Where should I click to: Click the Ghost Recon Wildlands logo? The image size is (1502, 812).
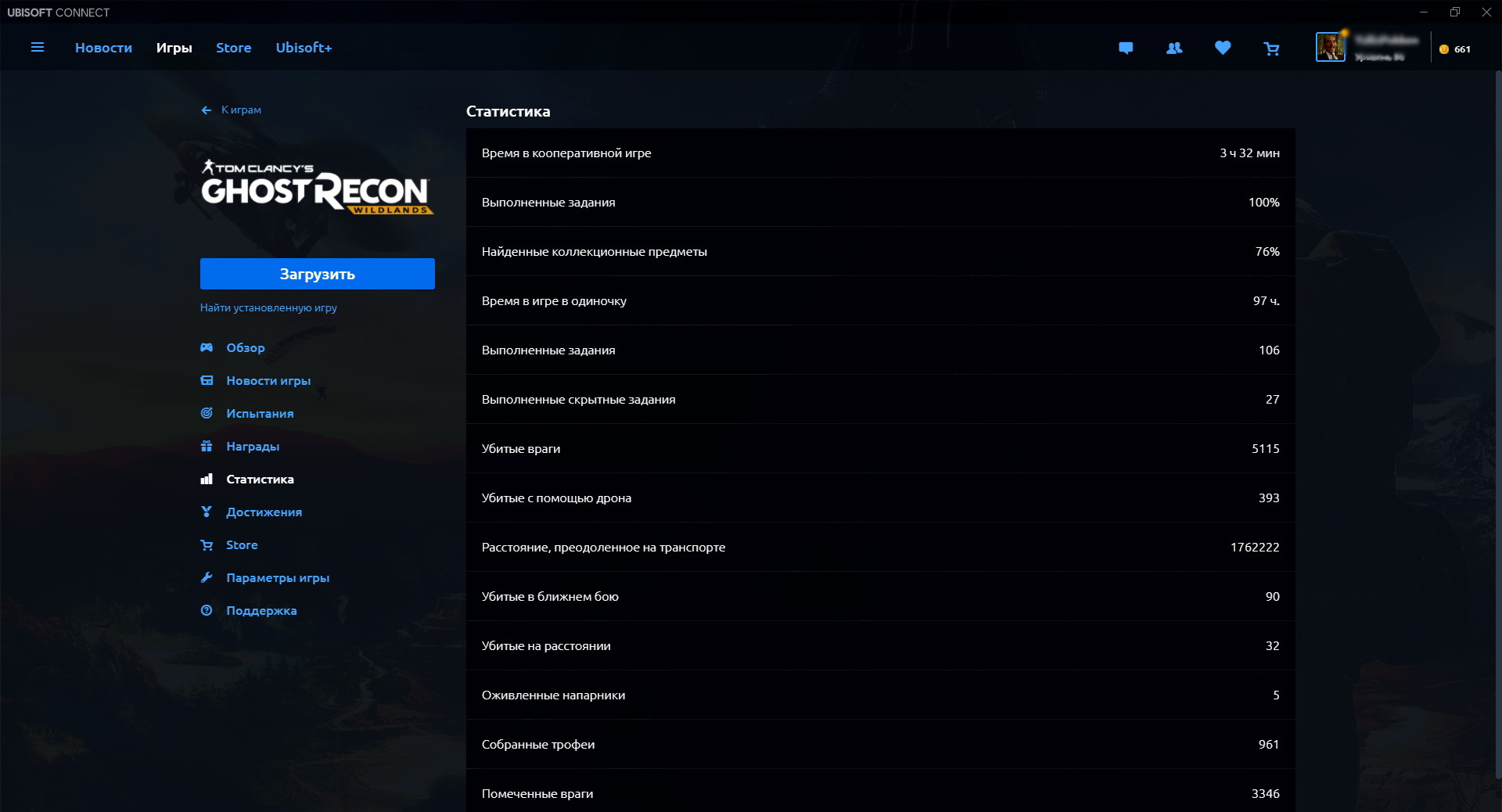(317, 187)
